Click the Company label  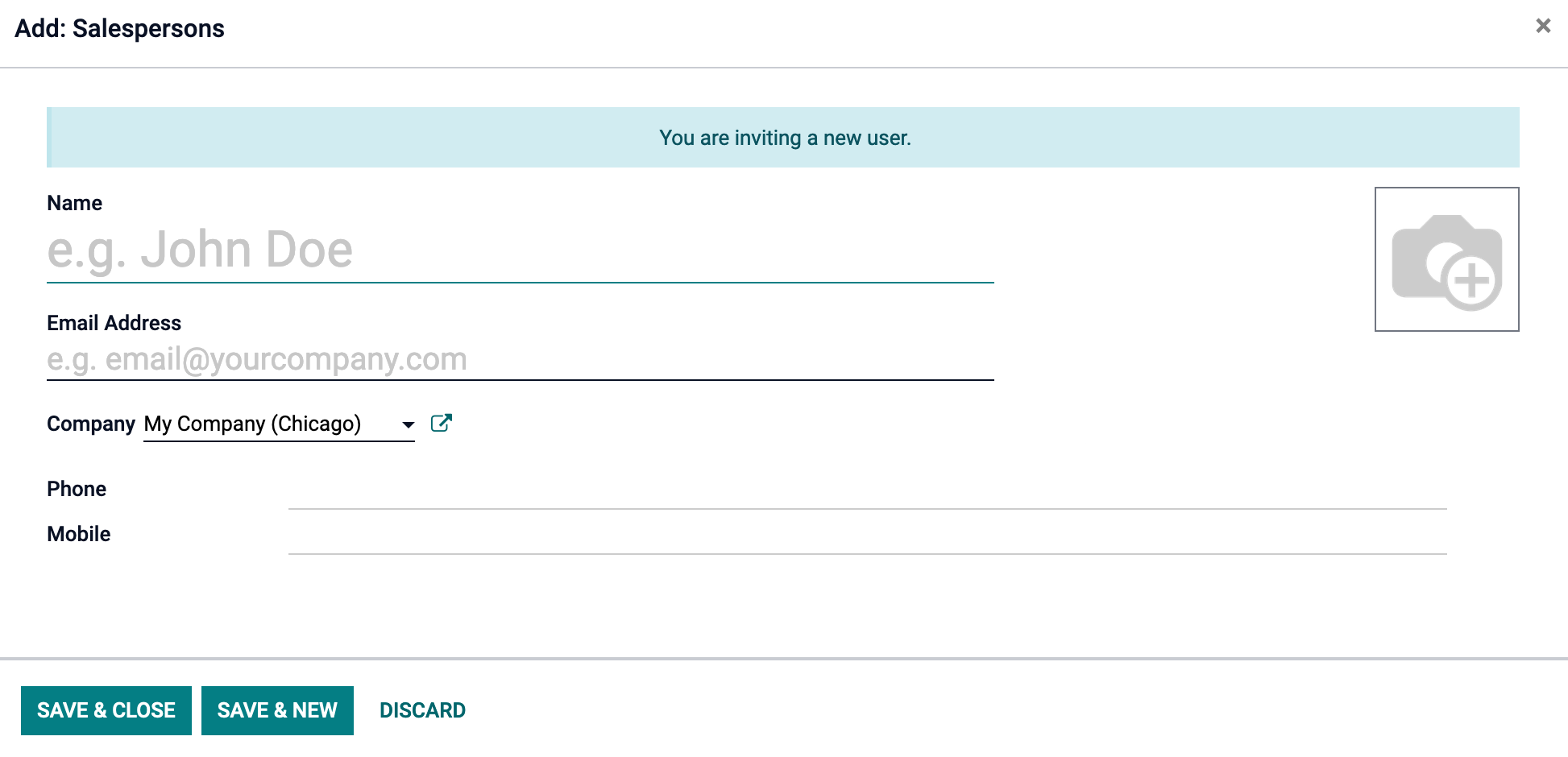point(91,424)
